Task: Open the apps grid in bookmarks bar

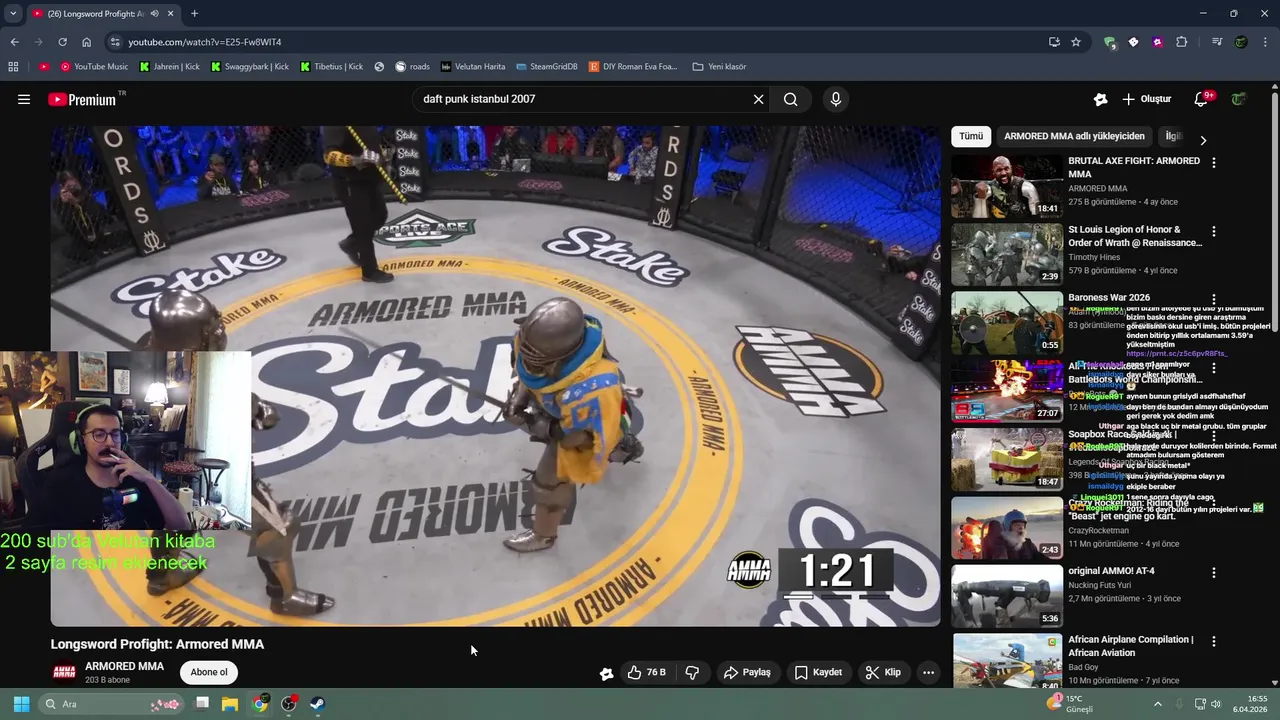Action: pyautogui.click(x=13, y=67)
